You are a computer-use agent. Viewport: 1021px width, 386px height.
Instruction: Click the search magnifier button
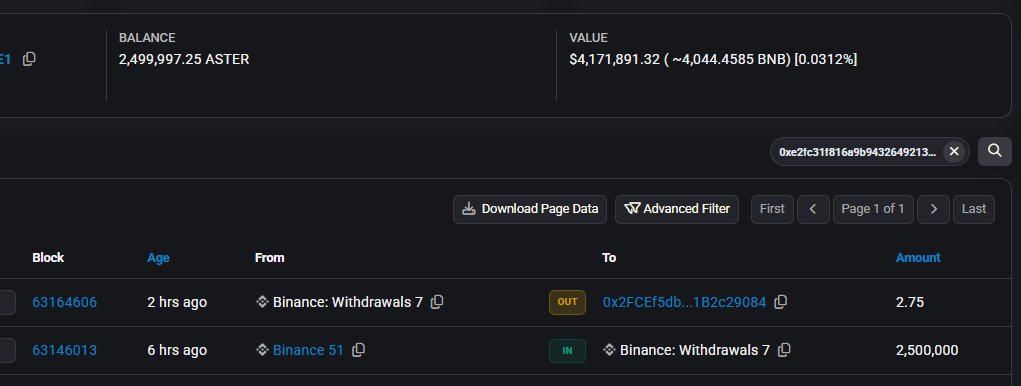coord(994,151)
